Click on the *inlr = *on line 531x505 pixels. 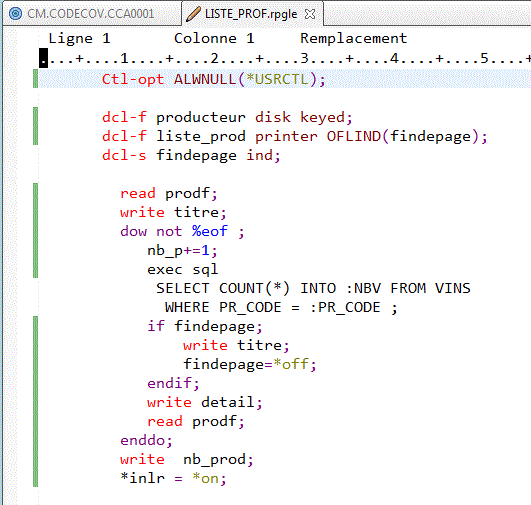coord(173,478)
